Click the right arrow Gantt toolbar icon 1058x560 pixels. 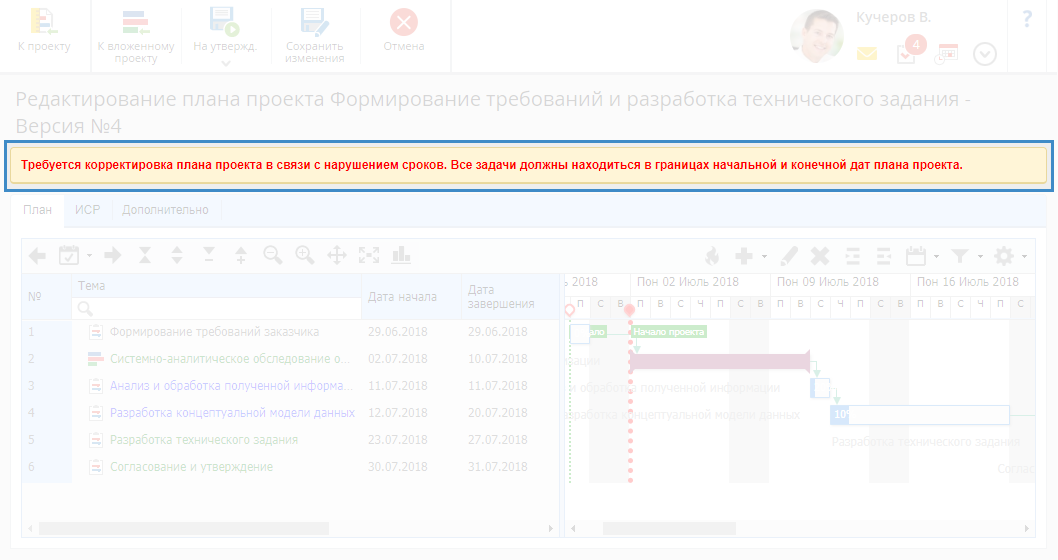click(113, 256)
